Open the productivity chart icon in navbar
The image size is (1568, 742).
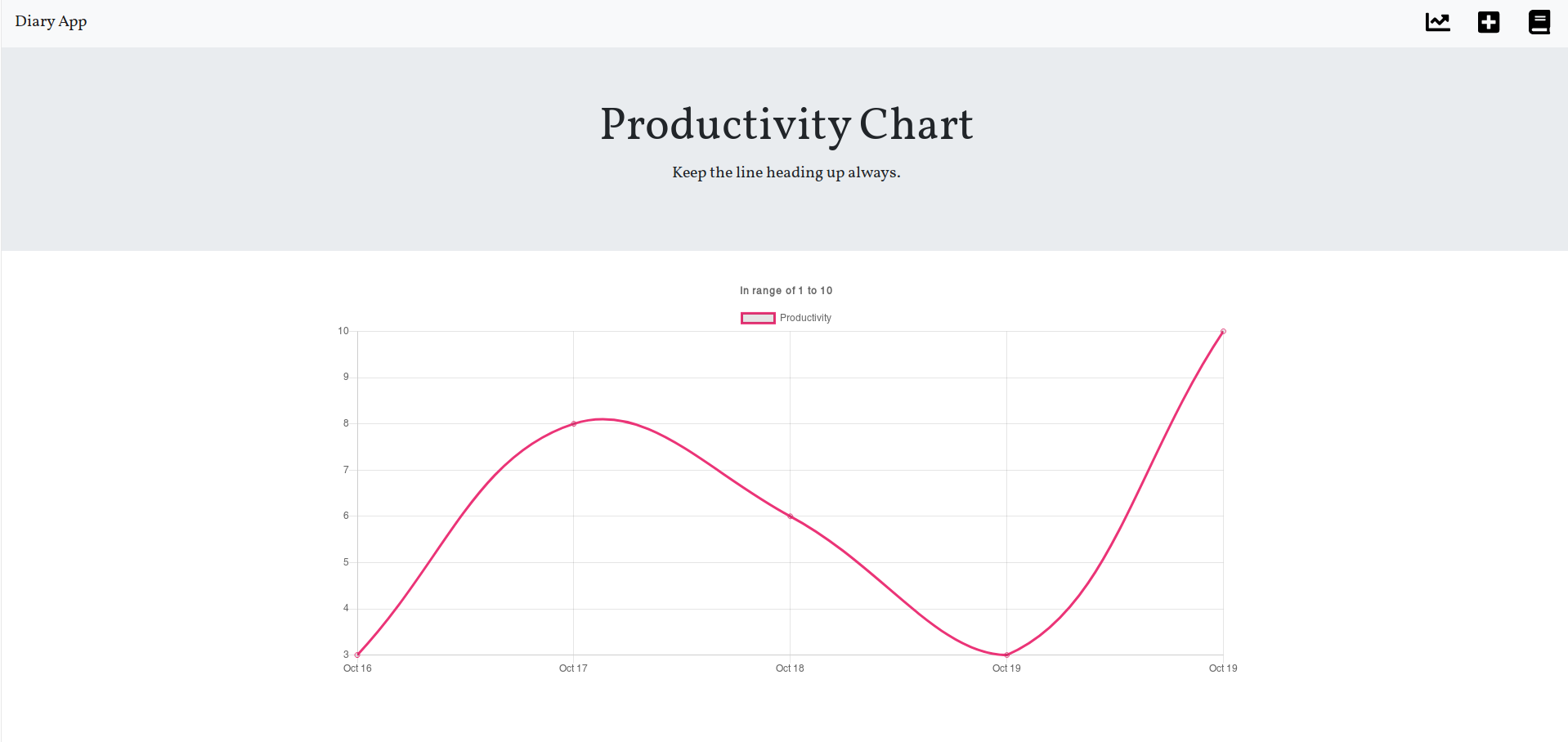[1437, 22]
